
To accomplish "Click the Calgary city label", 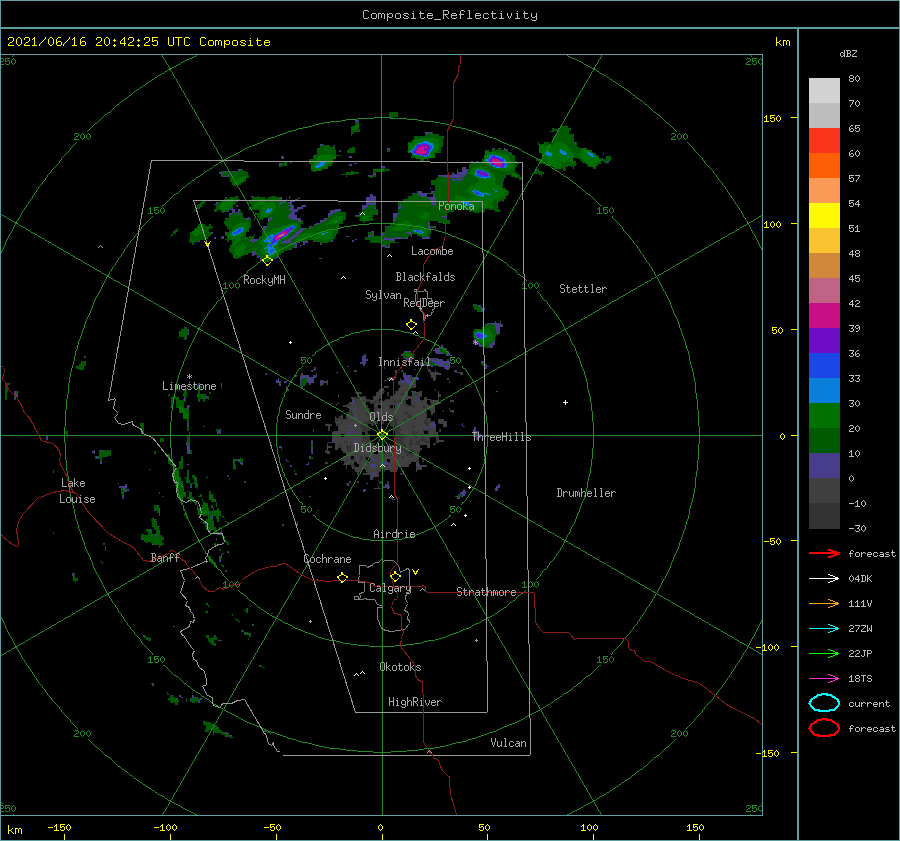I will coord(390,588).
